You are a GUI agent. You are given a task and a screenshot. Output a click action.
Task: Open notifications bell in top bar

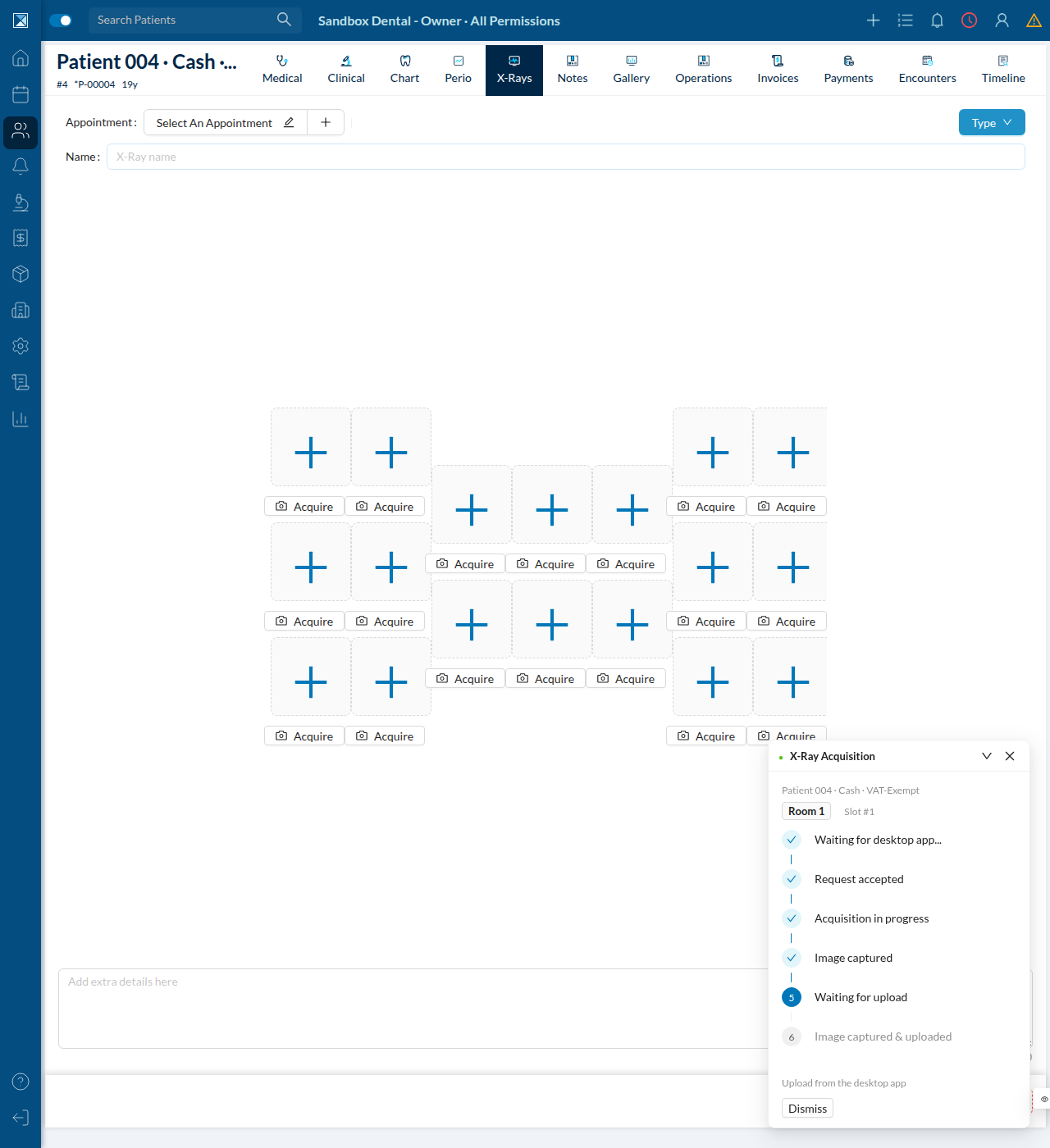[x=937, y=20]
